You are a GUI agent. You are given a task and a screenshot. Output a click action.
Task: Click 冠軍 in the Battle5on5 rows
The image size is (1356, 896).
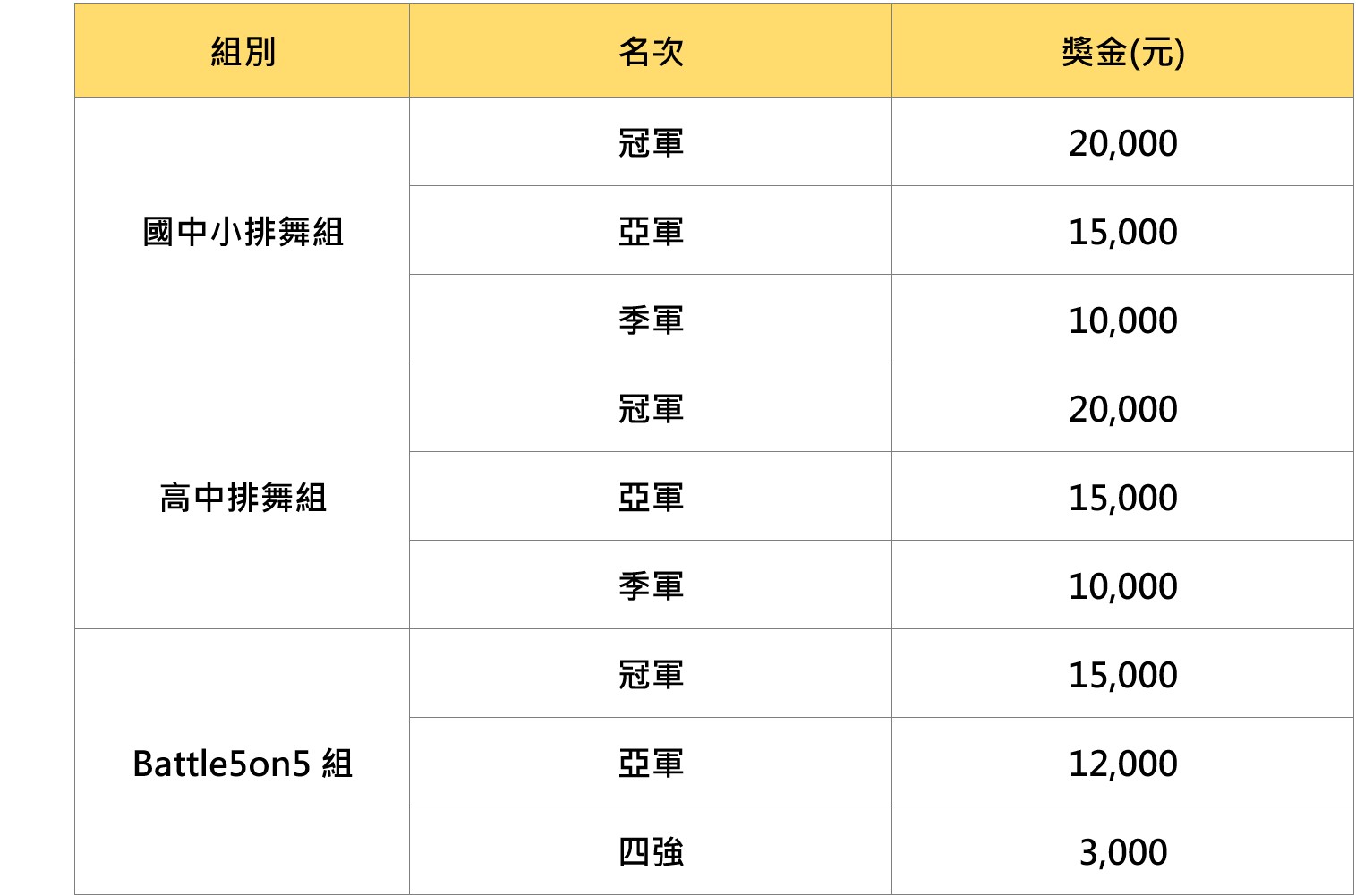[651, 673]
